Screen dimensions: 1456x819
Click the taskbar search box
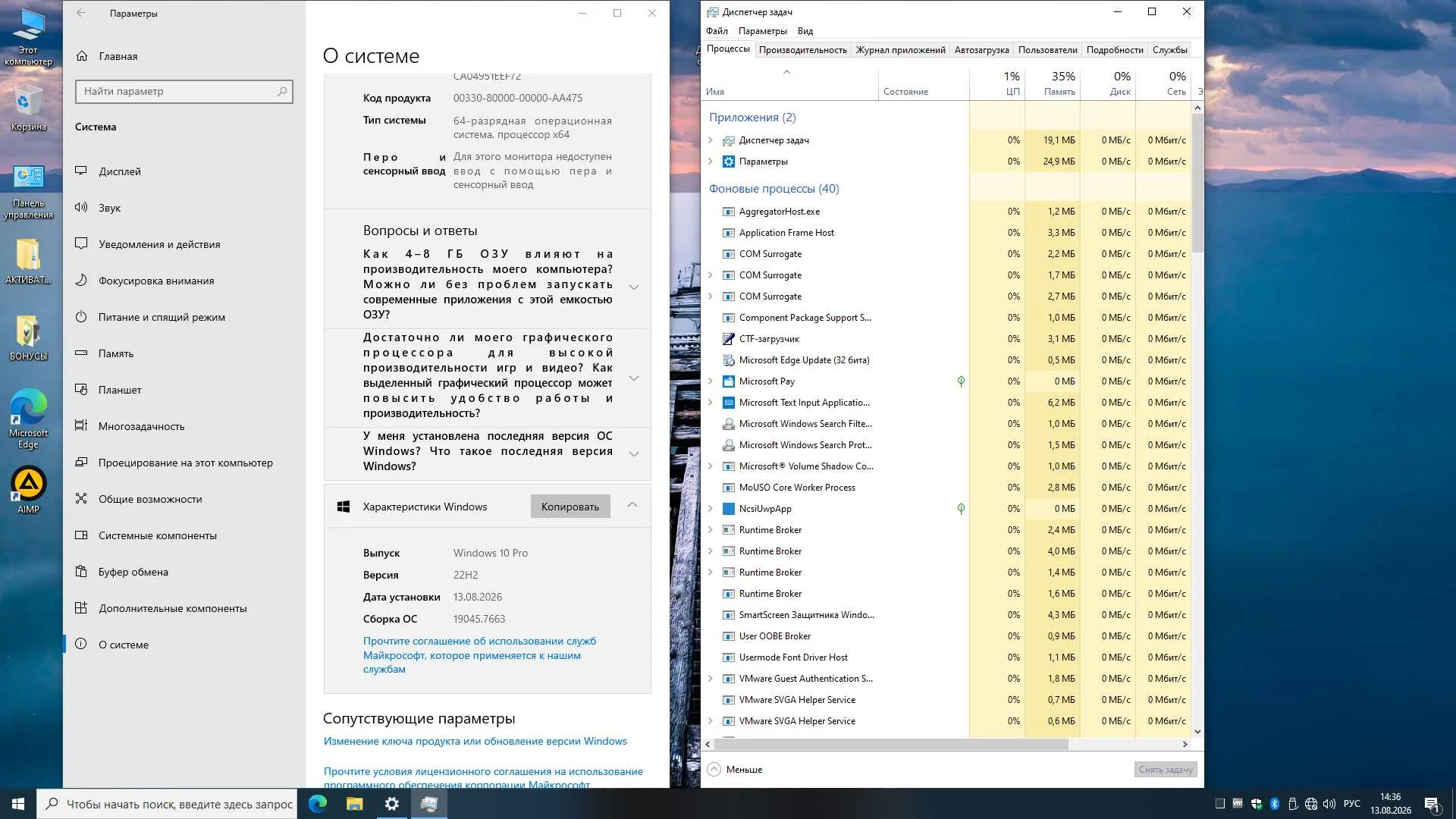click(x=167, y=804)
